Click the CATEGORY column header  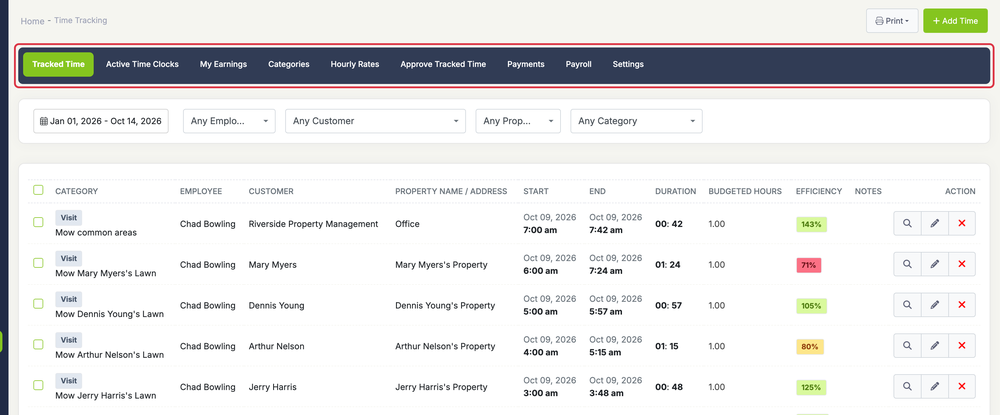coord(77,191)
